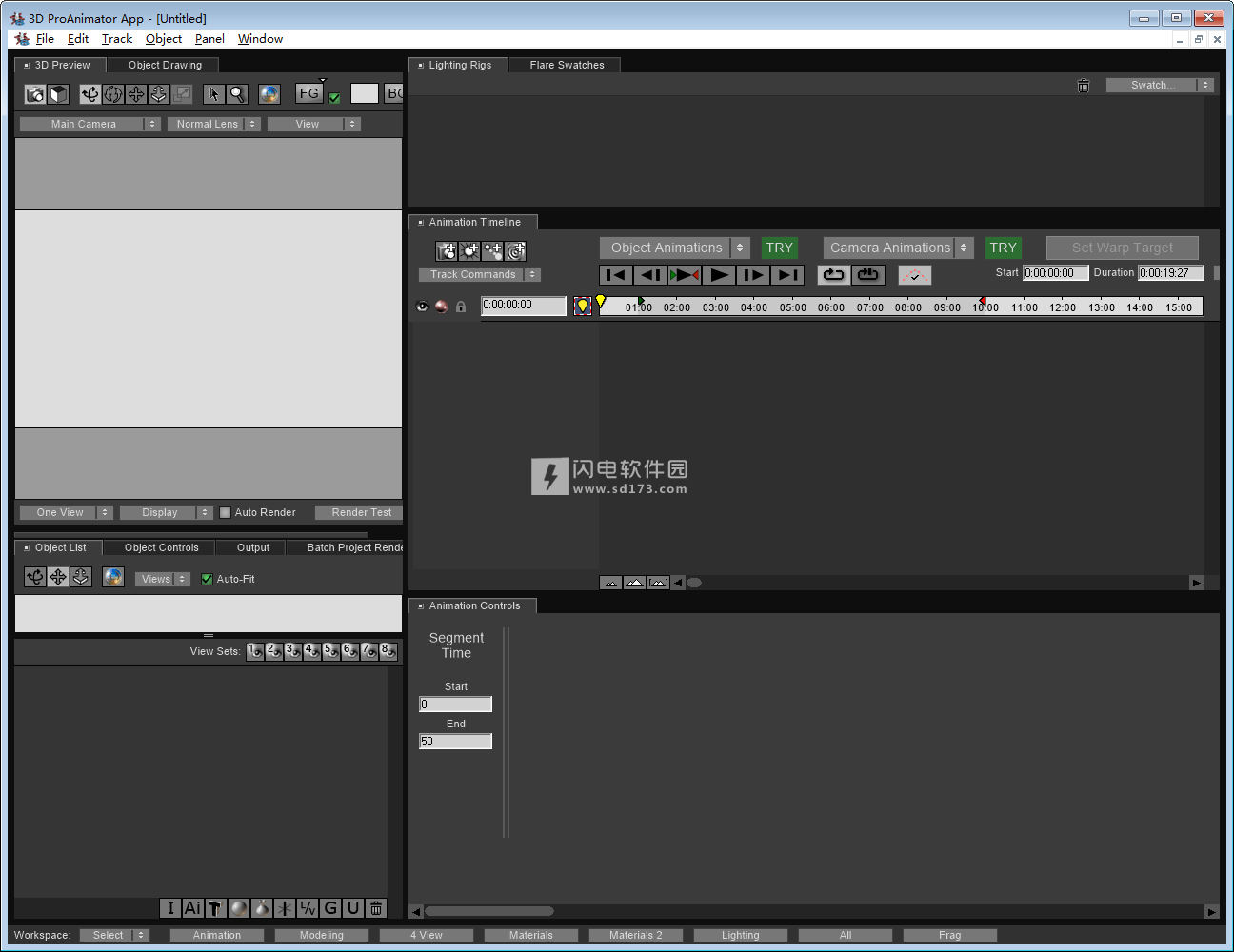This screenshot has width=1234, height=952.
Task: Open the One View layout dropdown
Action: [x=66, y=512]
